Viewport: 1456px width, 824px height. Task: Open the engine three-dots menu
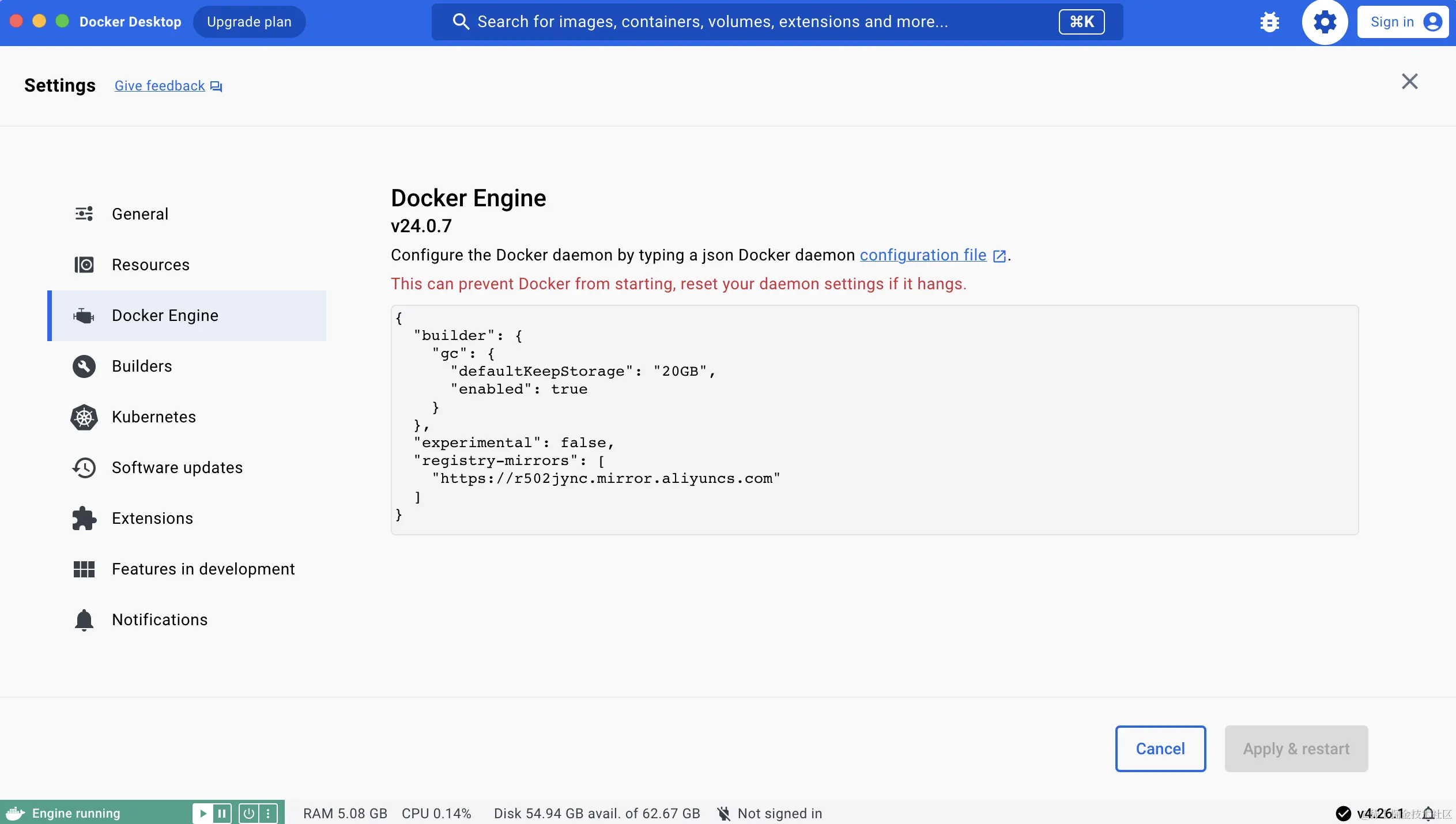pyautogui.click(x=268, y=813)
